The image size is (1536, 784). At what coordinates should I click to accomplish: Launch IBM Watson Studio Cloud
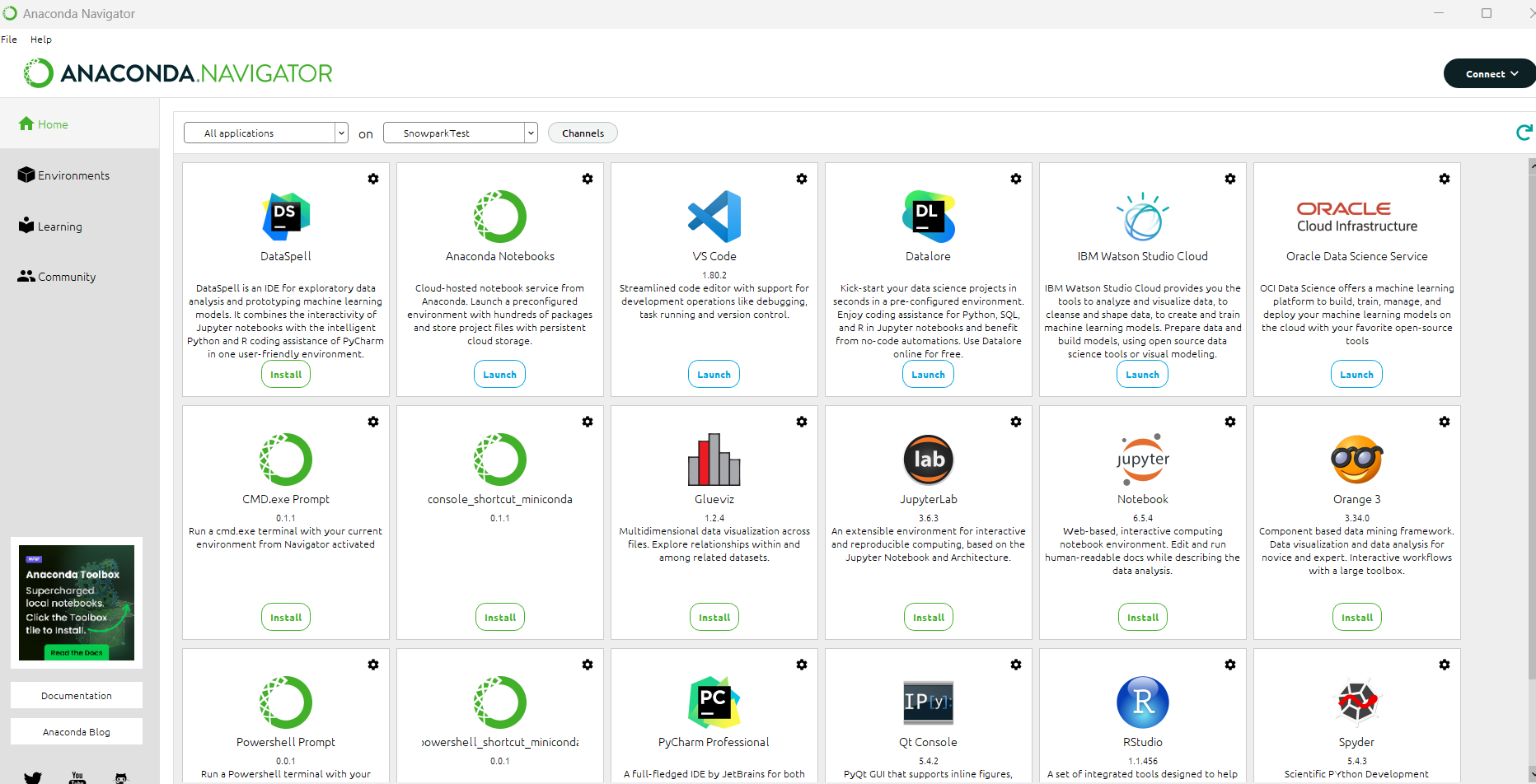pyautogui.click(x=1143, y=375)
